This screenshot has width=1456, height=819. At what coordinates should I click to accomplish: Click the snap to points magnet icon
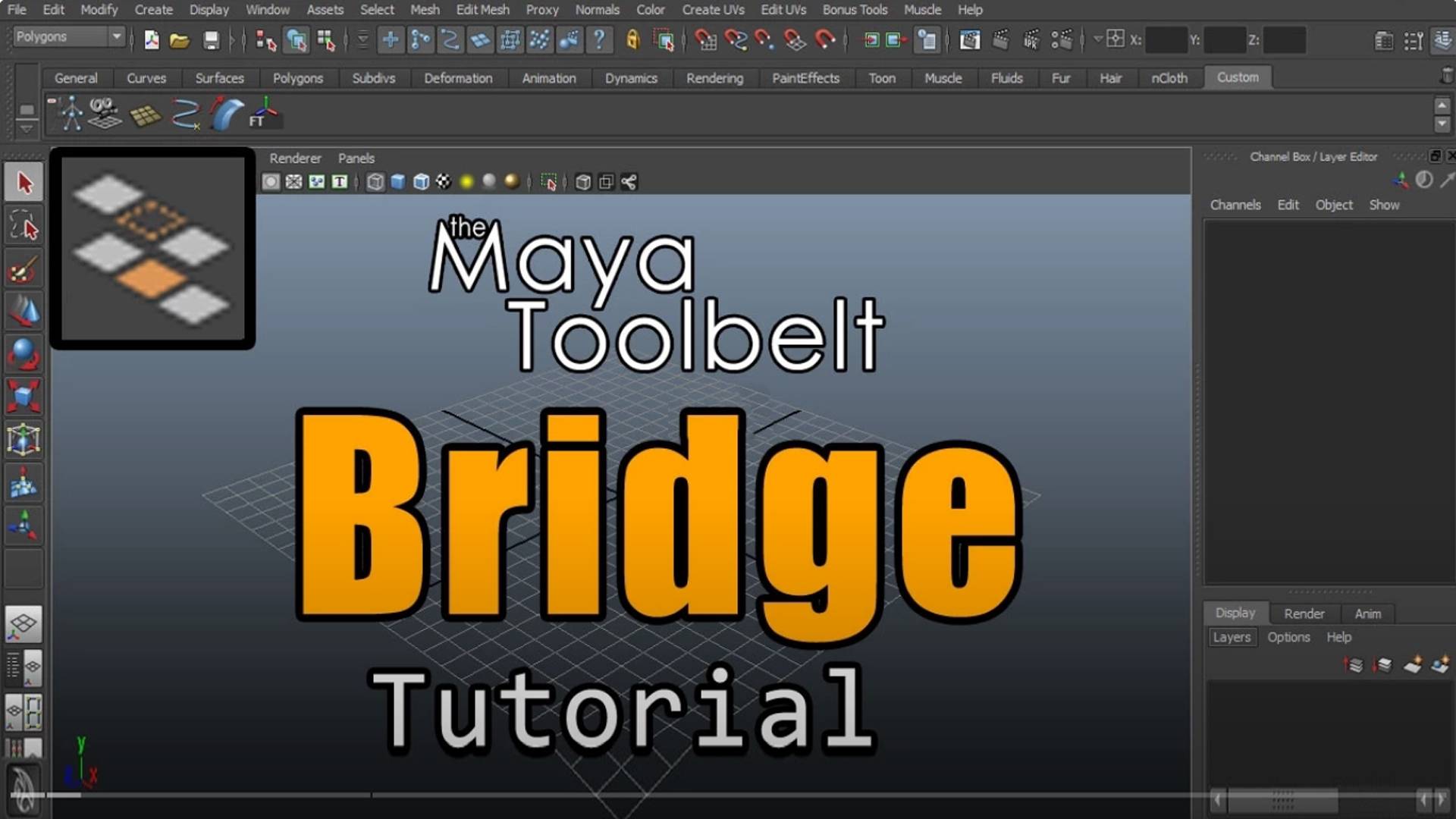(764, 39)
